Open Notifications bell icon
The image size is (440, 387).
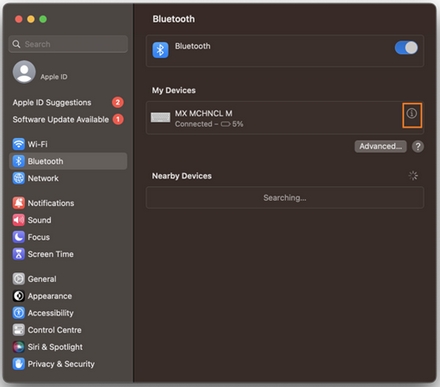tap(19, 203)
